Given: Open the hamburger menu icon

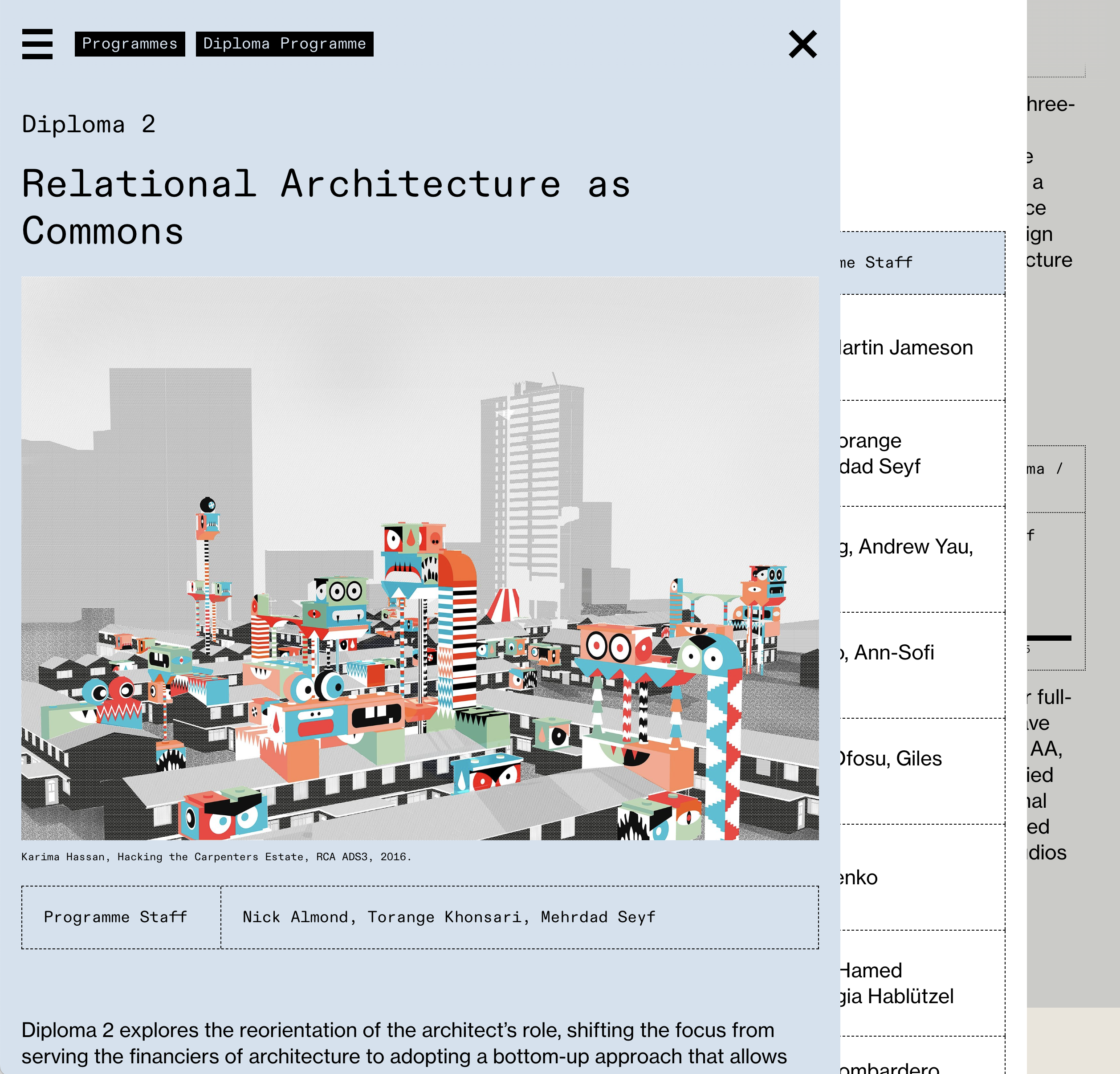Looking at the screenshot, I should pyautogui.click(x=37, y=44).
